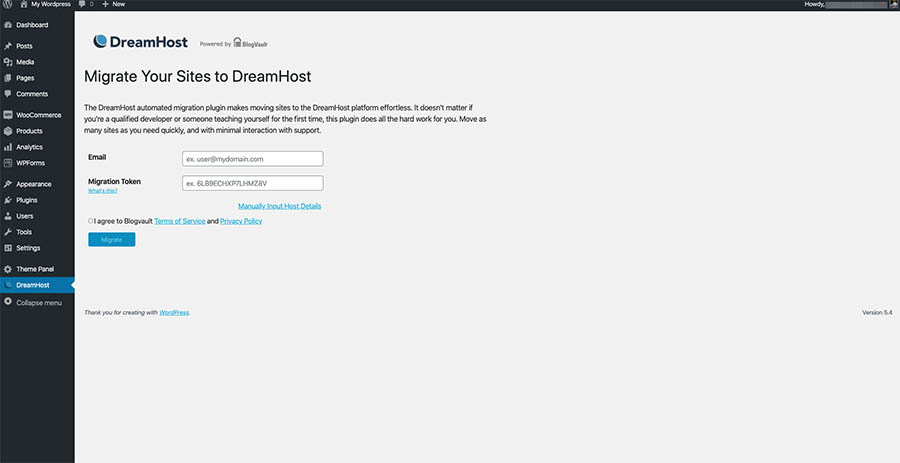Click the Email input field
Viewport: 900px width, 463px height.
click(x=252, y=158)
